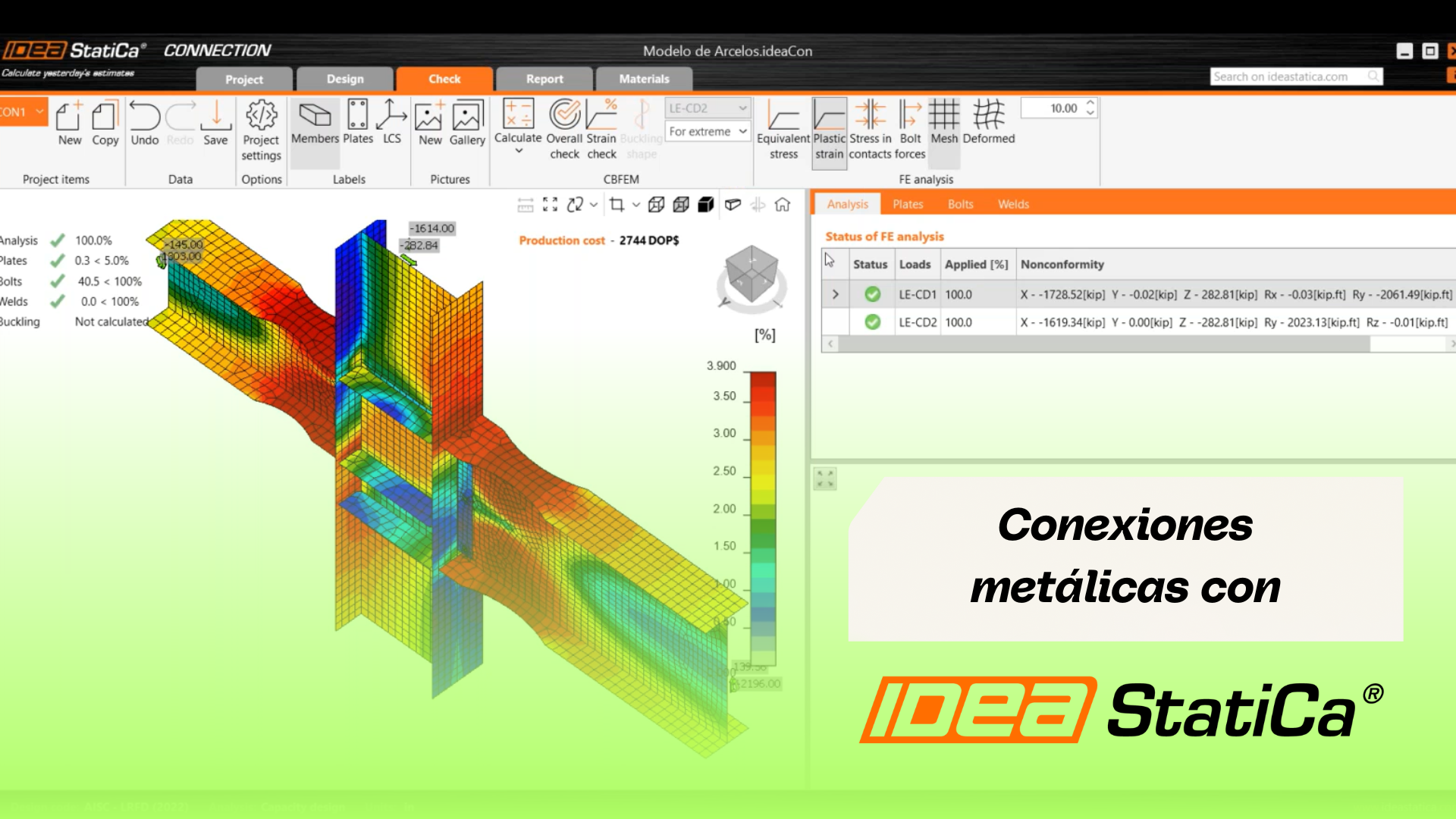Image resolution: width=1456 pixels, height=819 pixels.
Task: Switch to wireframe view mode
Action: coord(657,205)
